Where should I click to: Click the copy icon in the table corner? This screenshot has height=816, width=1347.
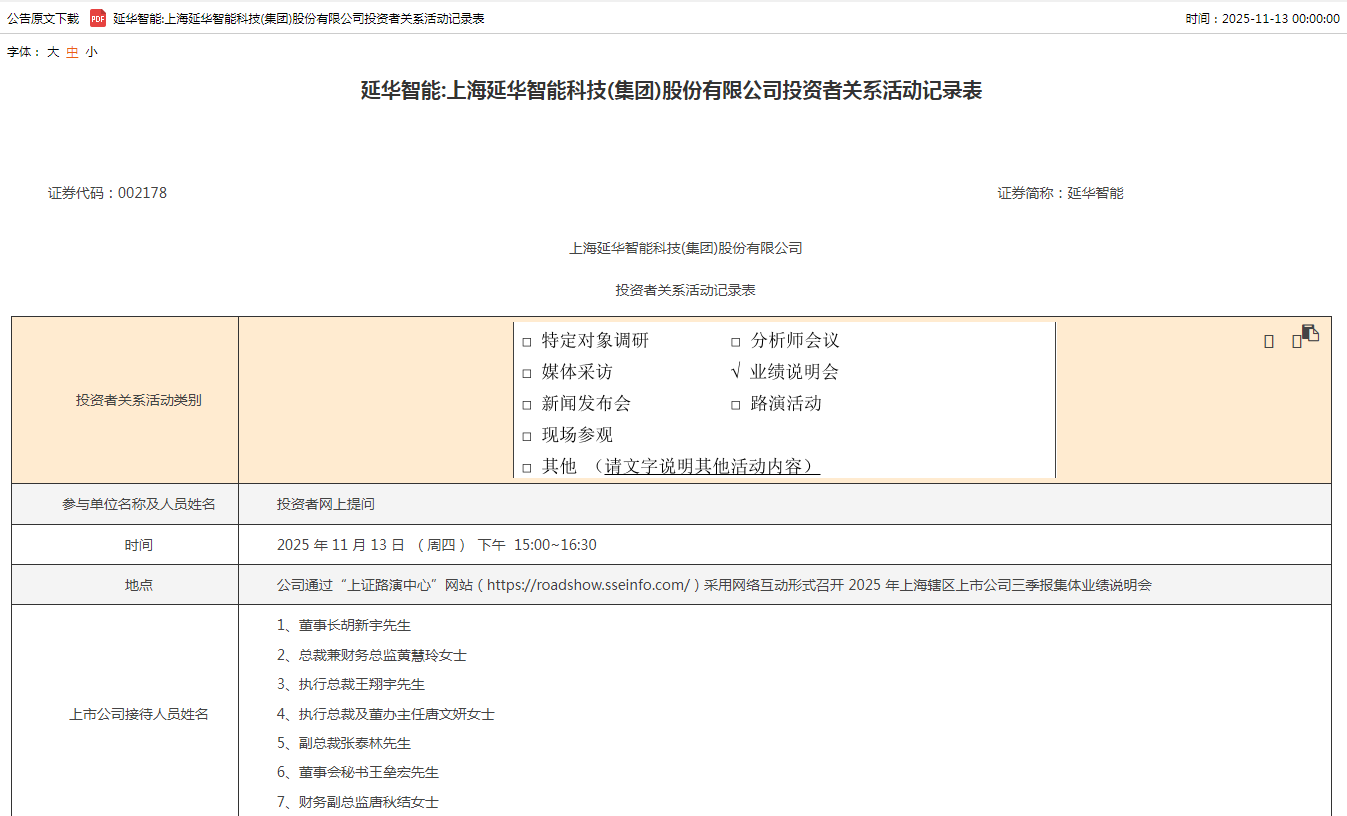pos(1310,333)
